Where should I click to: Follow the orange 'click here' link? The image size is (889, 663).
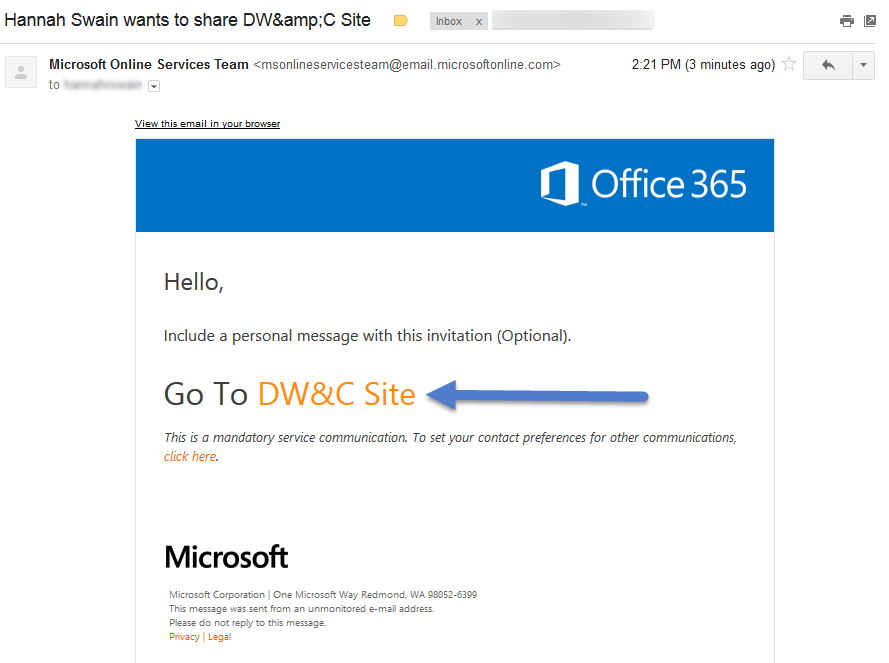[x=190, y=457]
